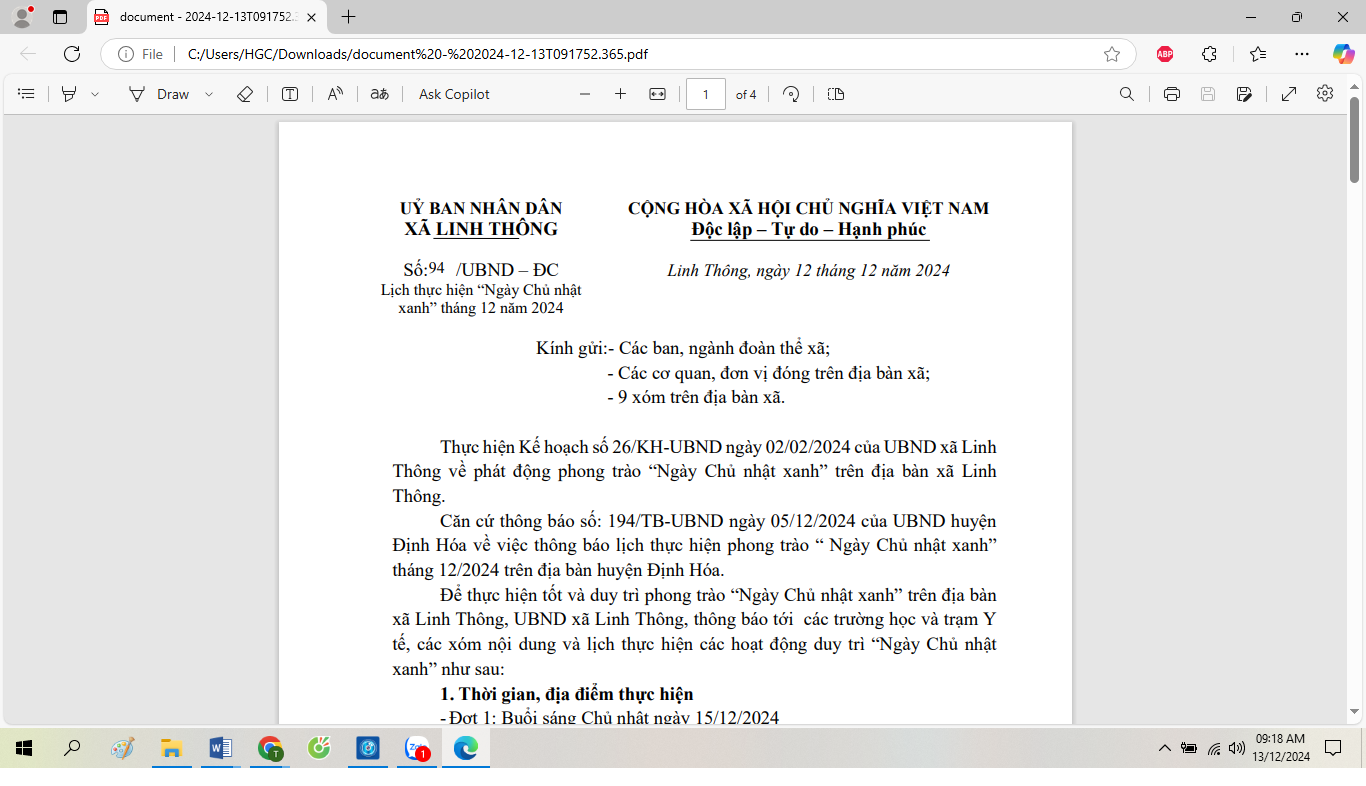This screenshot has width=1366, height=786.
Task: Zoom in with the plus icon
Action: coord(620,94)
